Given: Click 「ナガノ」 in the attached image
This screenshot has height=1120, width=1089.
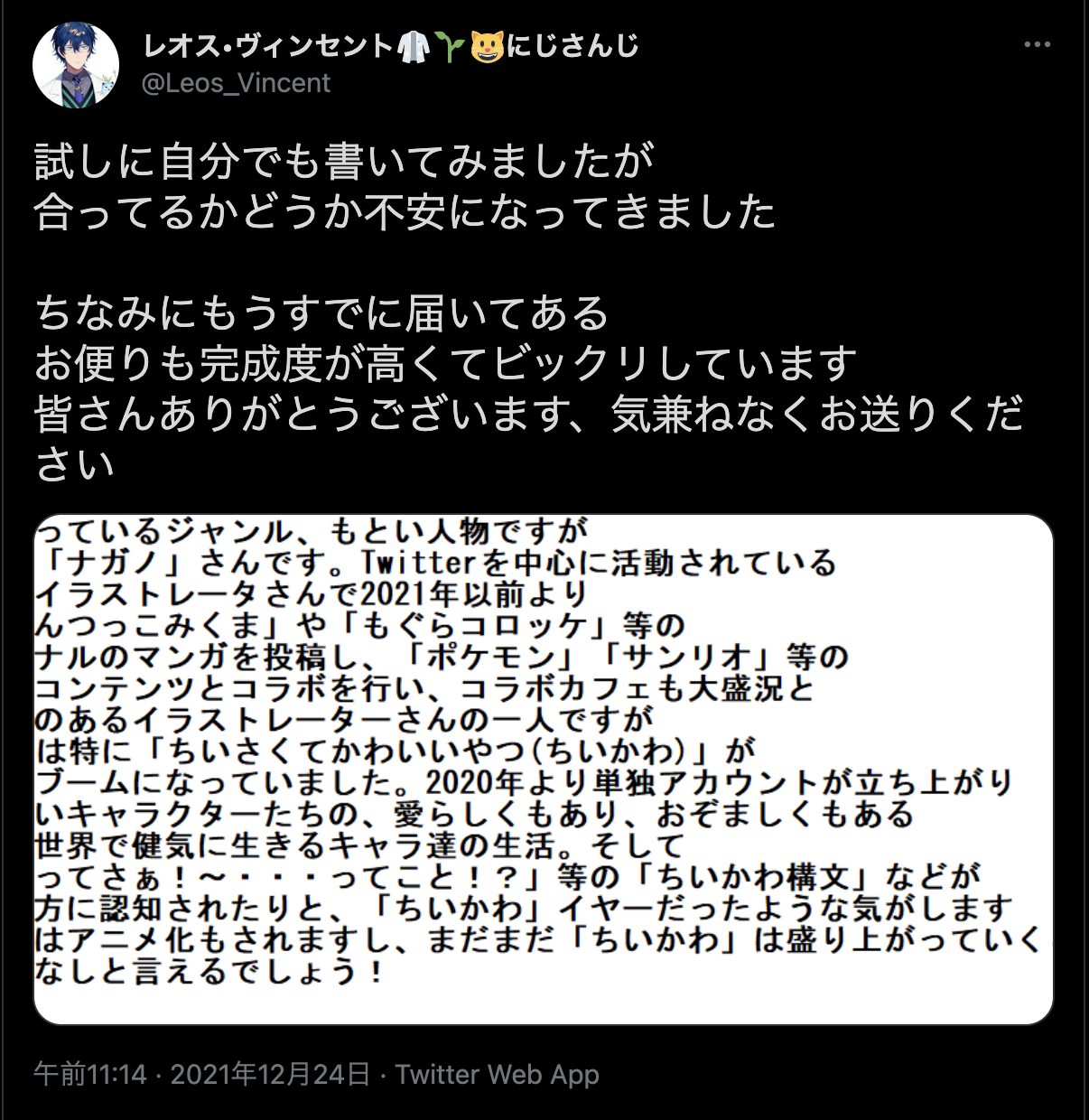Looking at the screenshot, I should [x=115, y=563].
